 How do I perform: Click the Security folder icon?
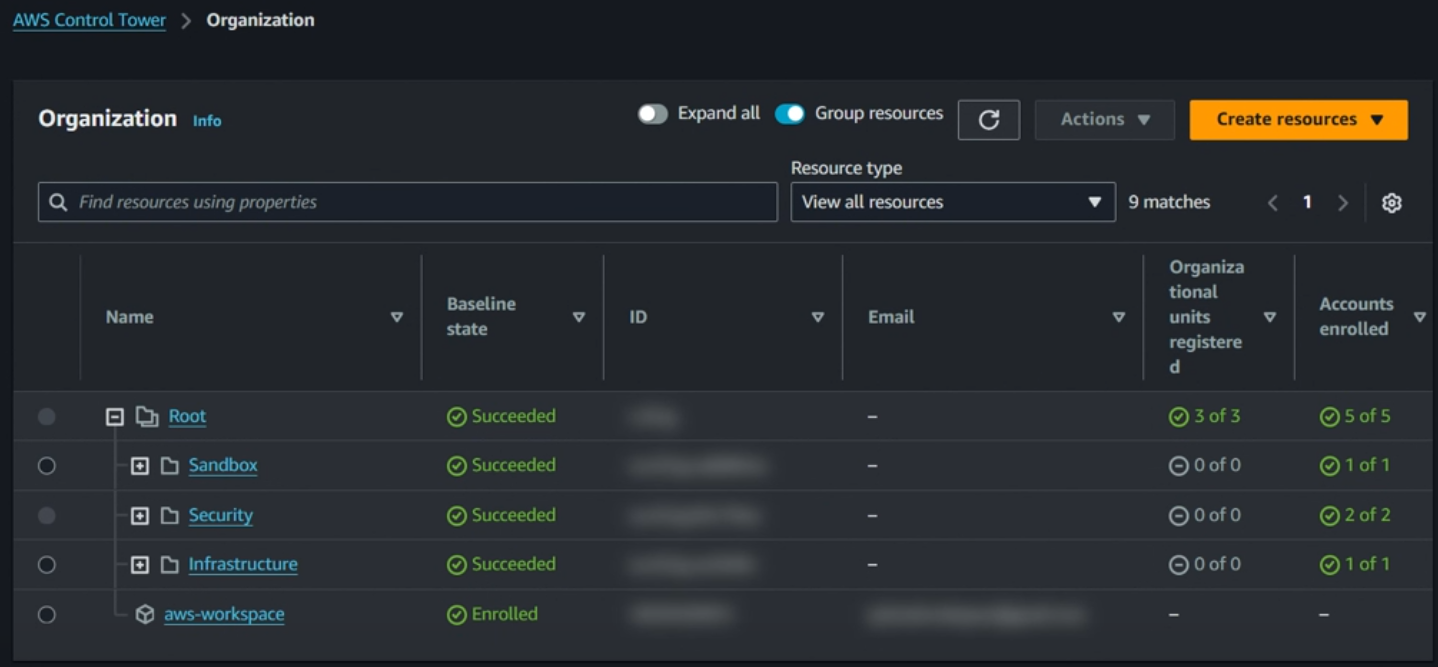click(170, 516)
